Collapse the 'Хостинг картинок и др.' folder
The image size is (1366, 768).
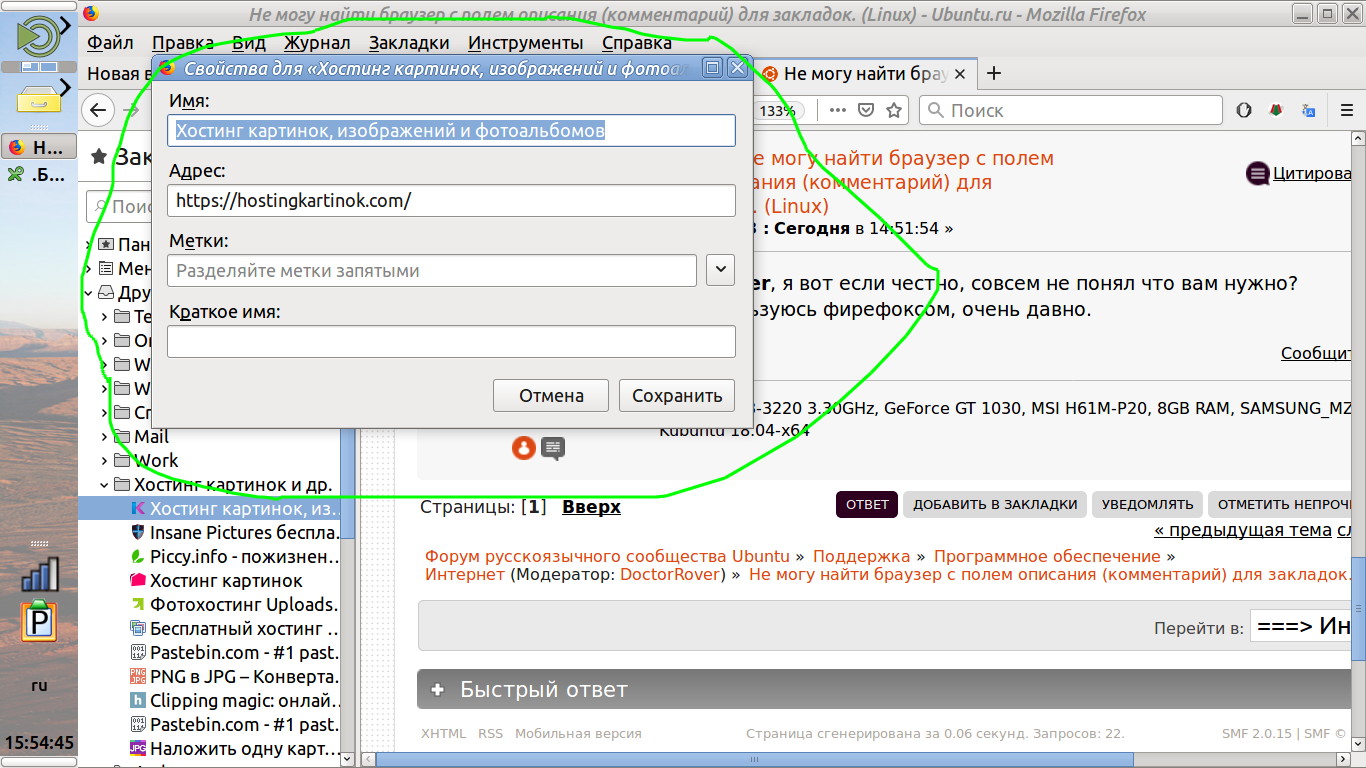pyautogui.click(x=105, y=485)
